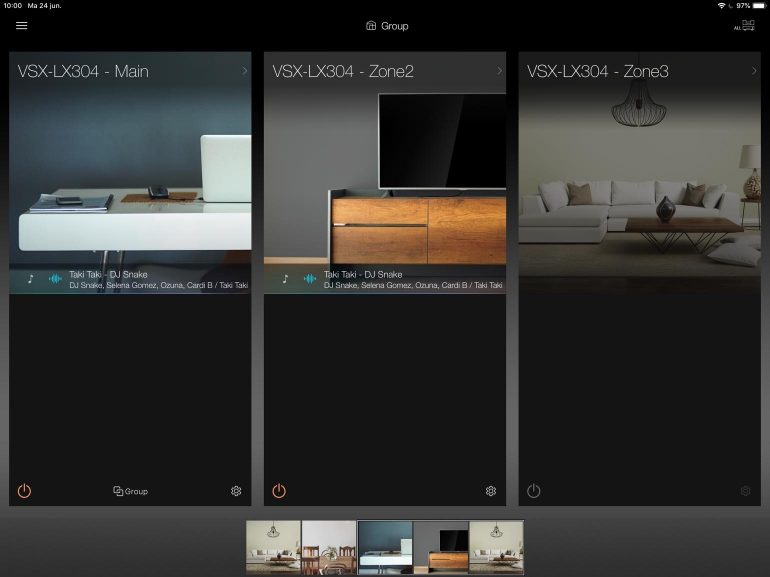Select the Group title at top
The image size is (770, 577).
tap(386, 26)
